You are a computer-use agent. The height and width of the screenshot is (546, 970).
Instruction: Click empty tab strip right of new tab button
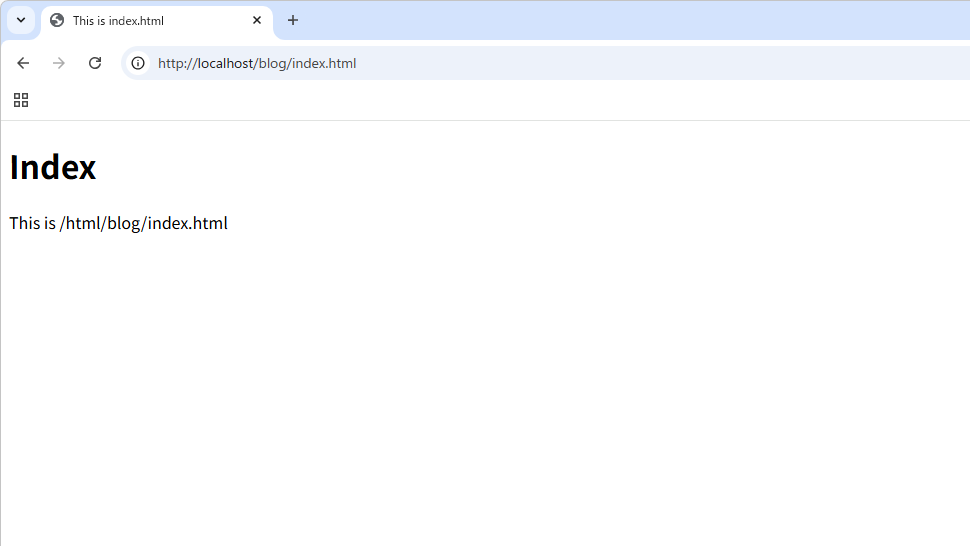point(600,20)
